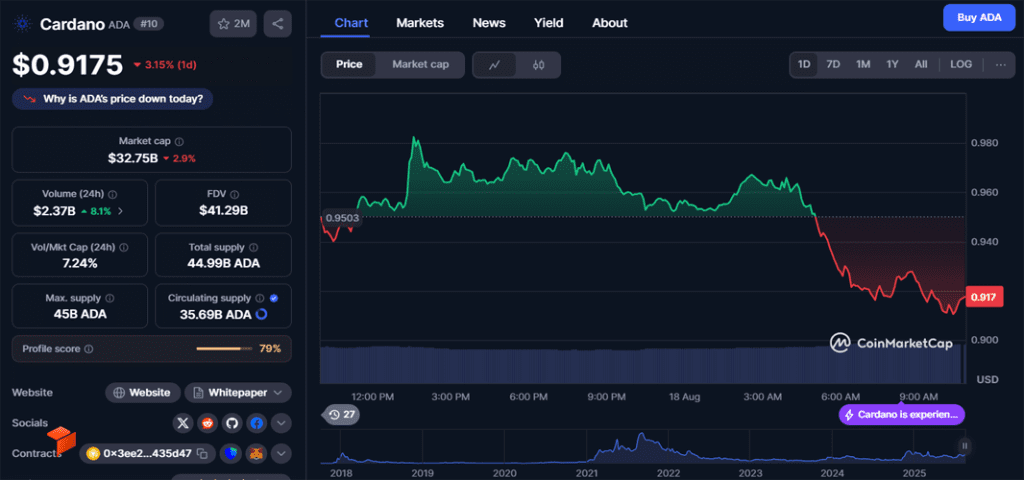Expand more Contracts with chevron
This screenshot has width=1024, height=480.
tap(281, 453)
